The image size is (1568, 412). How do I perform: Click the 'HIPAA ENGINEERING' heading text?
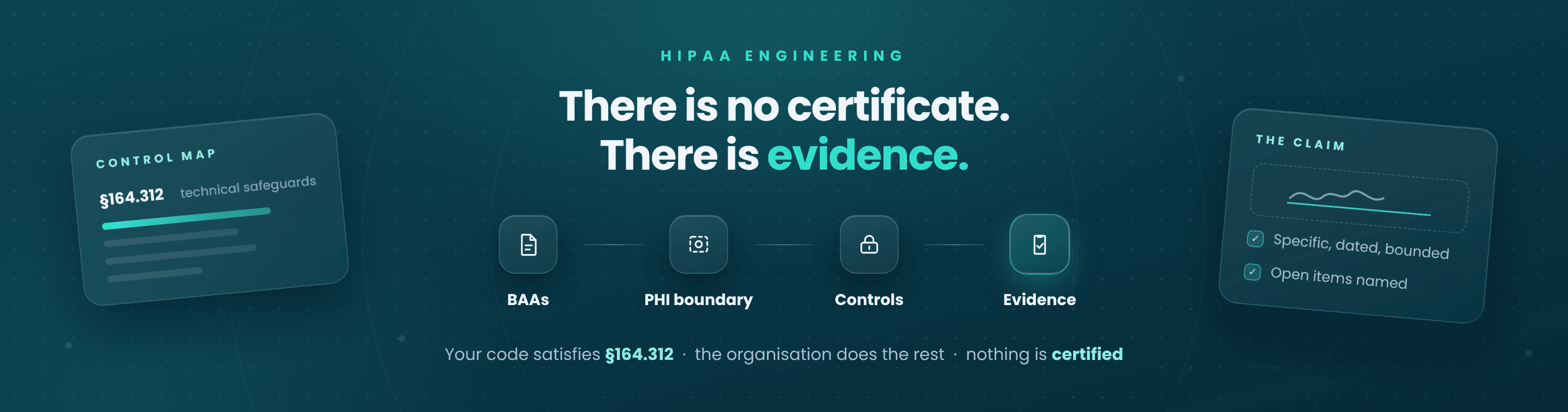(783, 56)
